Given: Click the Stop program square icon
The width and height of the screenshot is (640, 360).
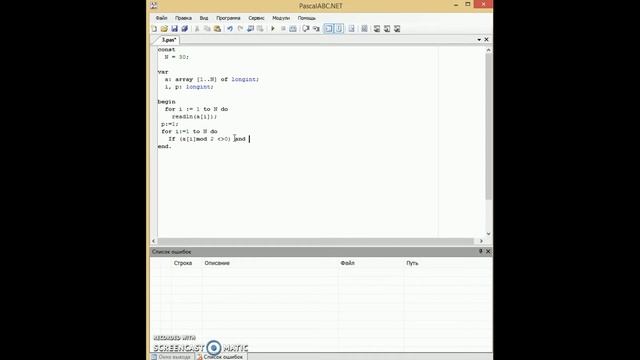Looking at the screenshot, I should (x=283, y=29).
